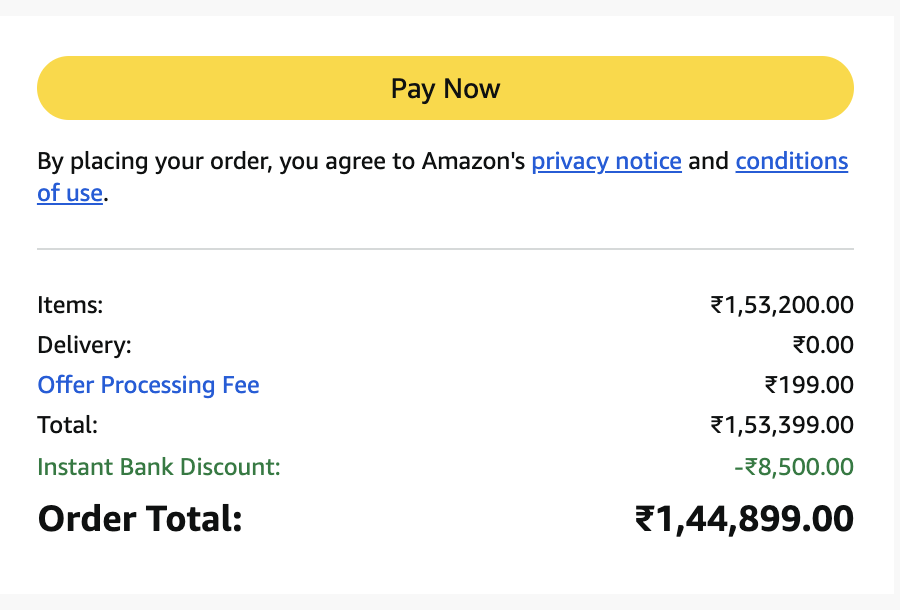The height and width of the screenshot is (610, 900).
Task: Click the horizontal divider above Items
Action: (445, 248)
